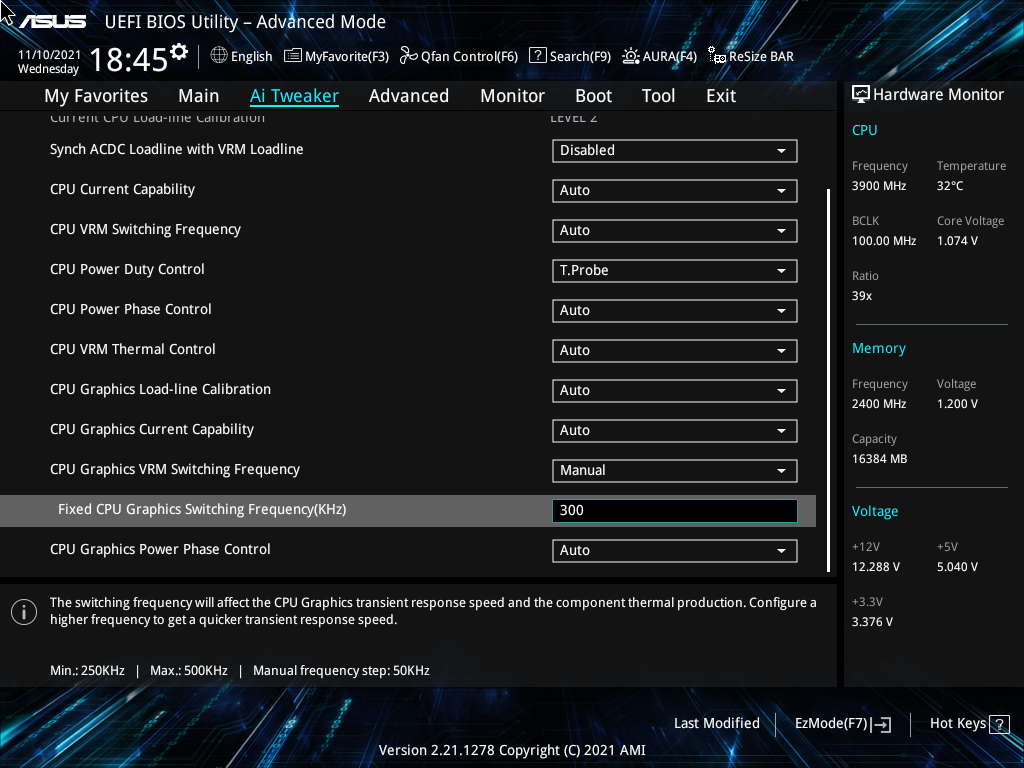Click the CPU frequency 3900 MHz value
The height and width of the screenshot is (768, 1024).
878,186
